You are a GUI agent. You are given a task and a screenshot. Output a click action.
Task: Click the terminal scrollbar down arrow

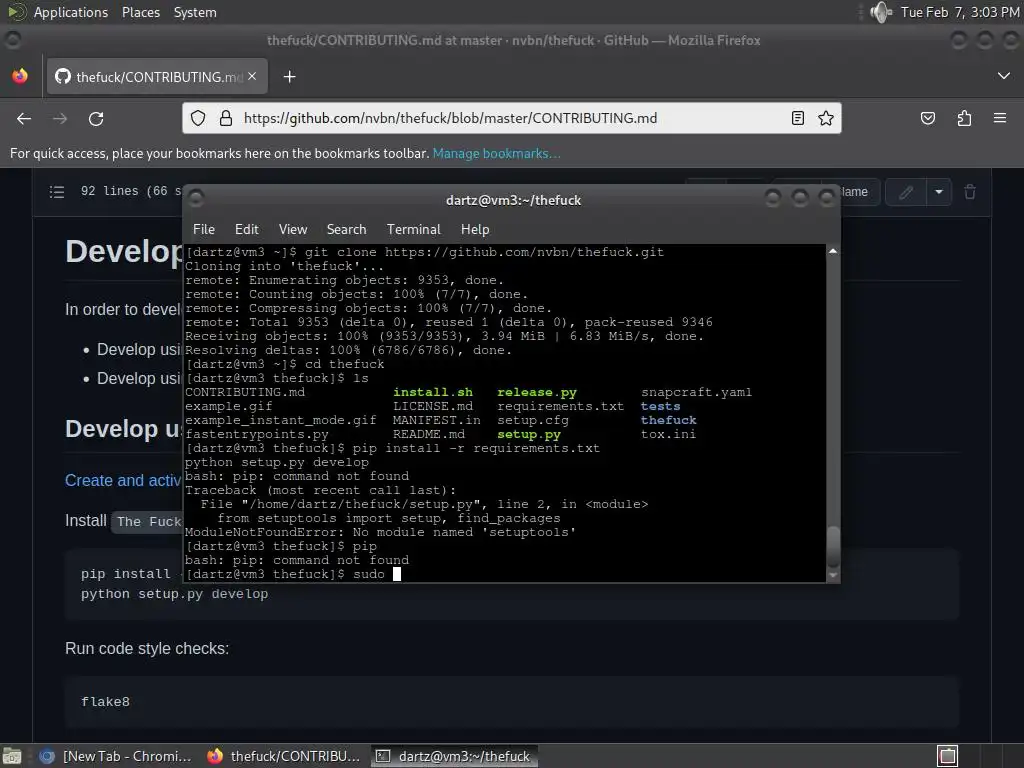pyautogui.click(x=833, y=575)
